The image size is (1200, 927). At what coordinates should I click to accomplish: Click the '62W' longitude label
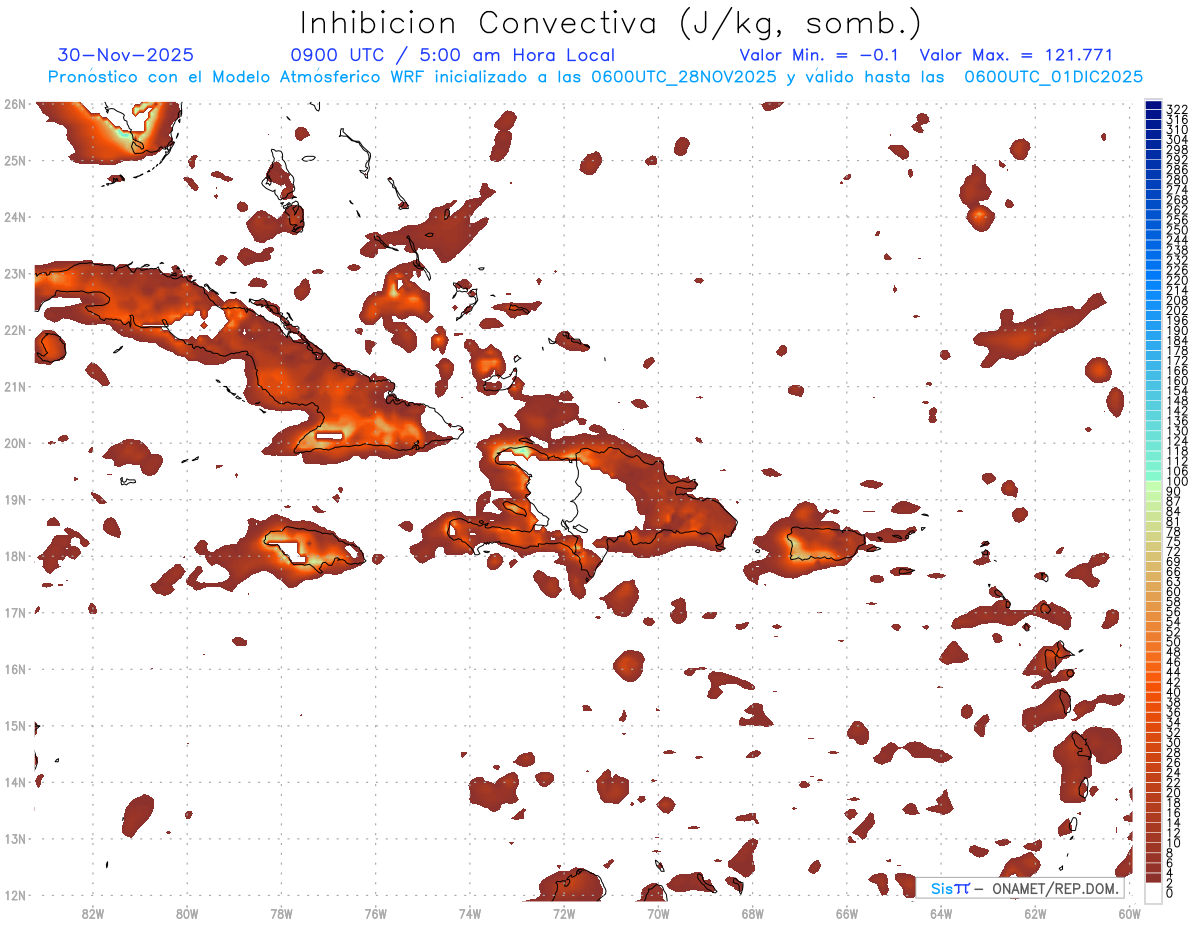pyautogui.click(x=1035, y=912)
